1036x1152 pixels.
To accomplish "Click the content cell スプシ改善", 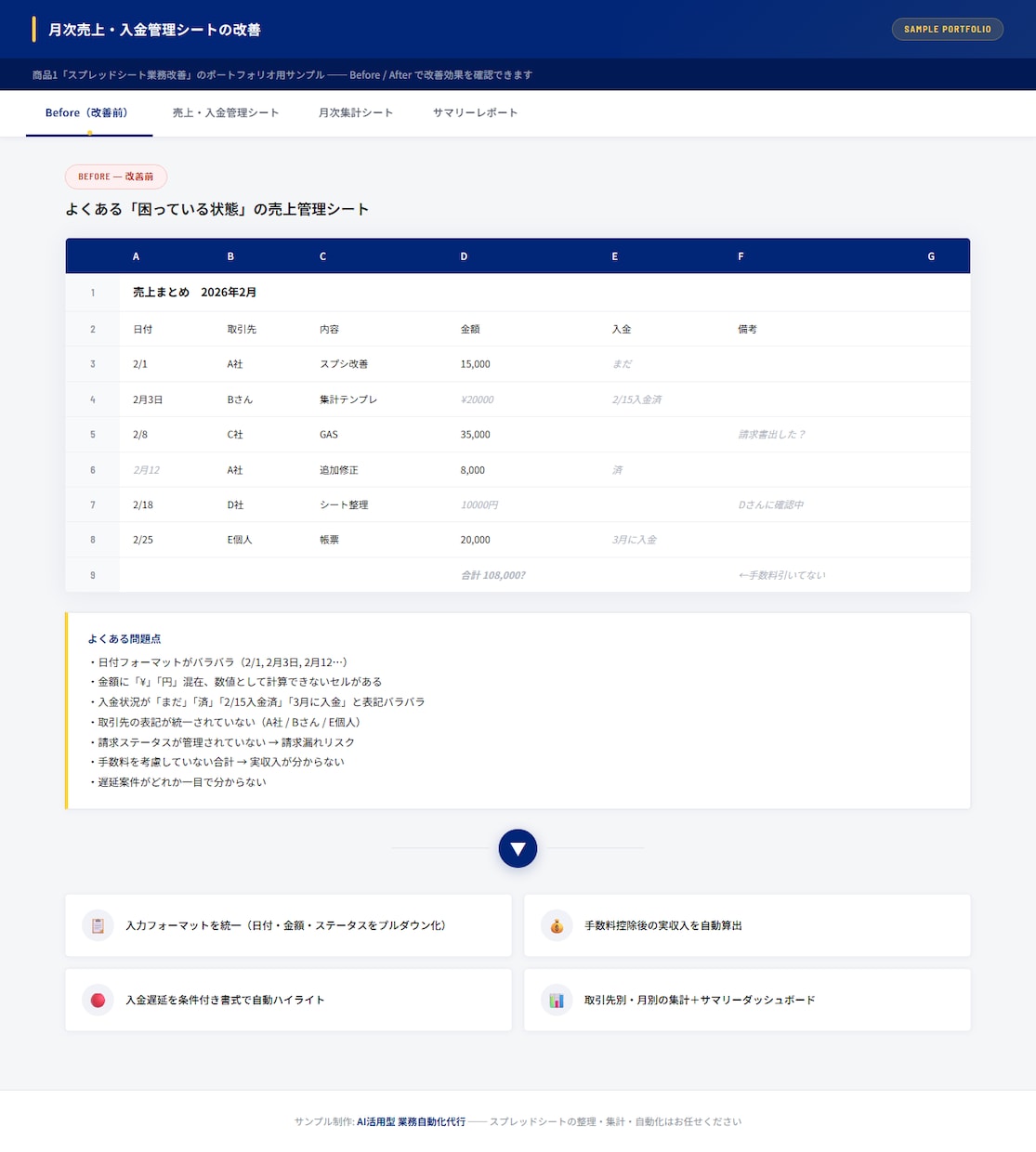I will (344, 364).
